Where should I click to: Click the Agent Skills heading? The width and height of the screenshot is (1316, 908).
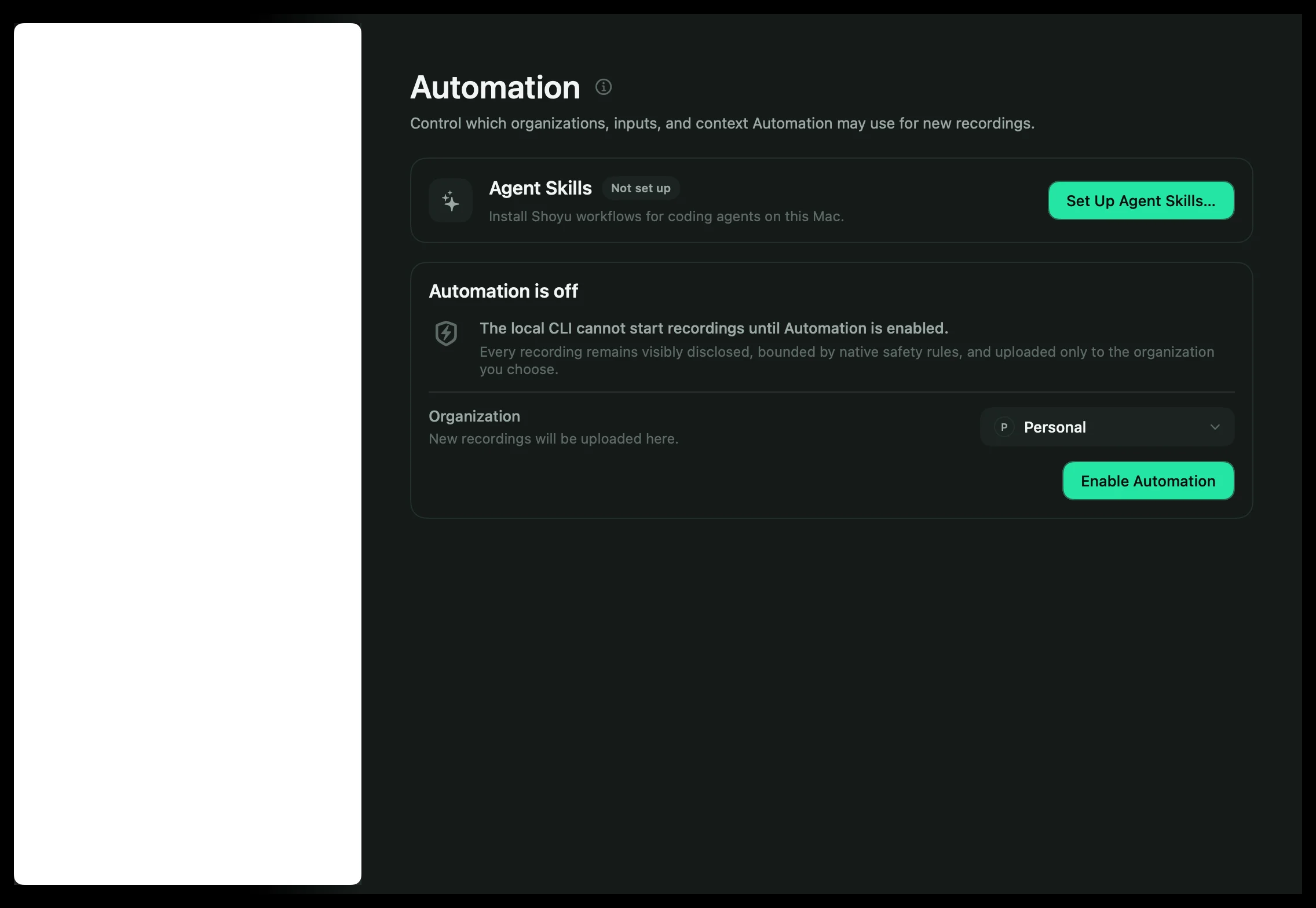(540, 188)
